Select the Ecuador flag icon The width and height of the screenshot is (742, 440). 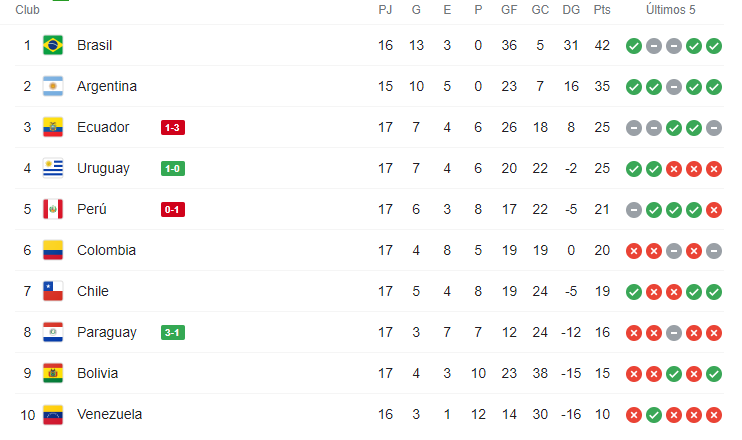53,127
